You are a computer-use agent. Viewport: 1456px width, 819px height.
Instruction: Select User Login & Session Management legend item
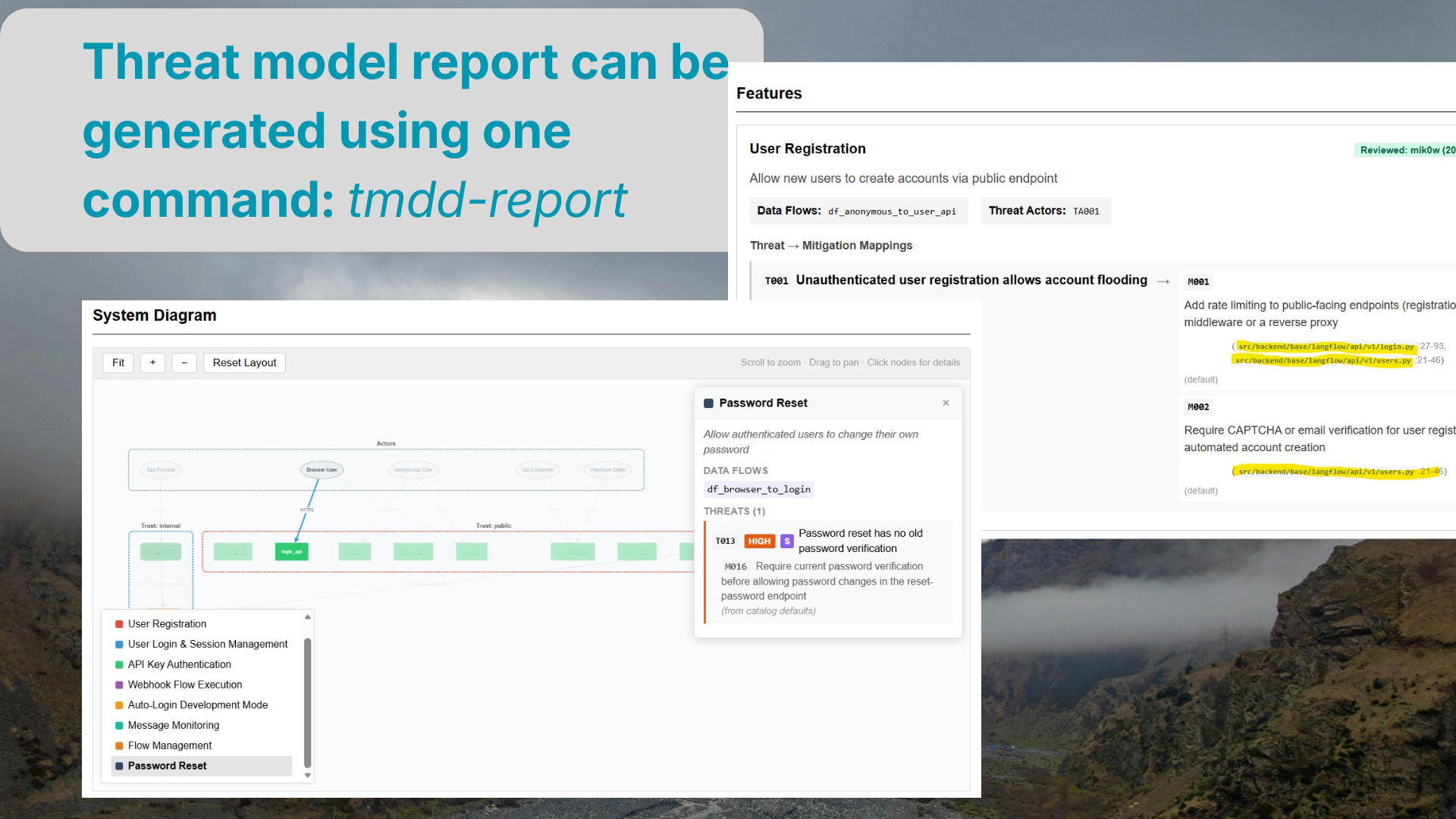point(207,644)
